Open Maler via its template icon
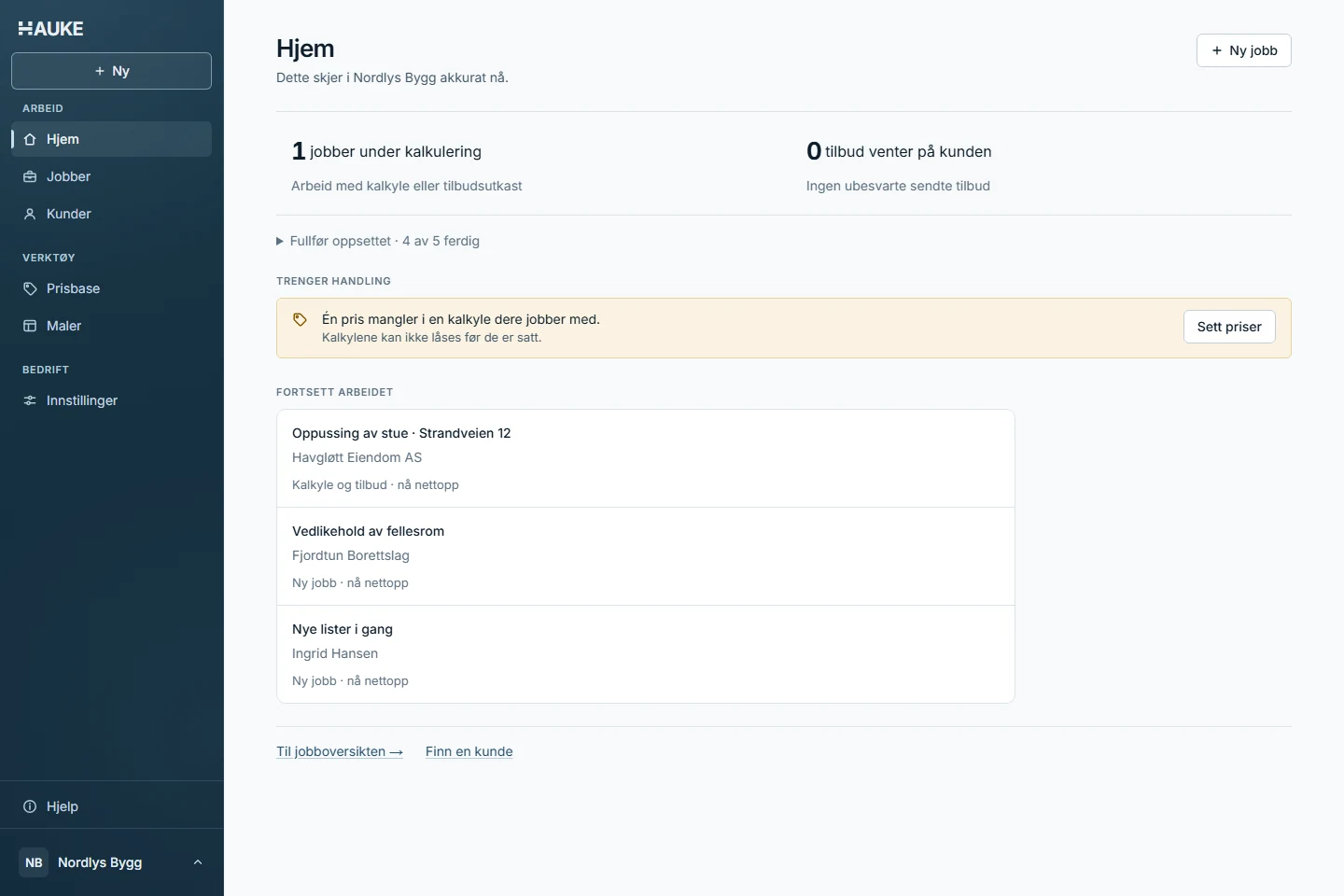This screenshot has height=896, width=1344. click(x=30, y=326)
